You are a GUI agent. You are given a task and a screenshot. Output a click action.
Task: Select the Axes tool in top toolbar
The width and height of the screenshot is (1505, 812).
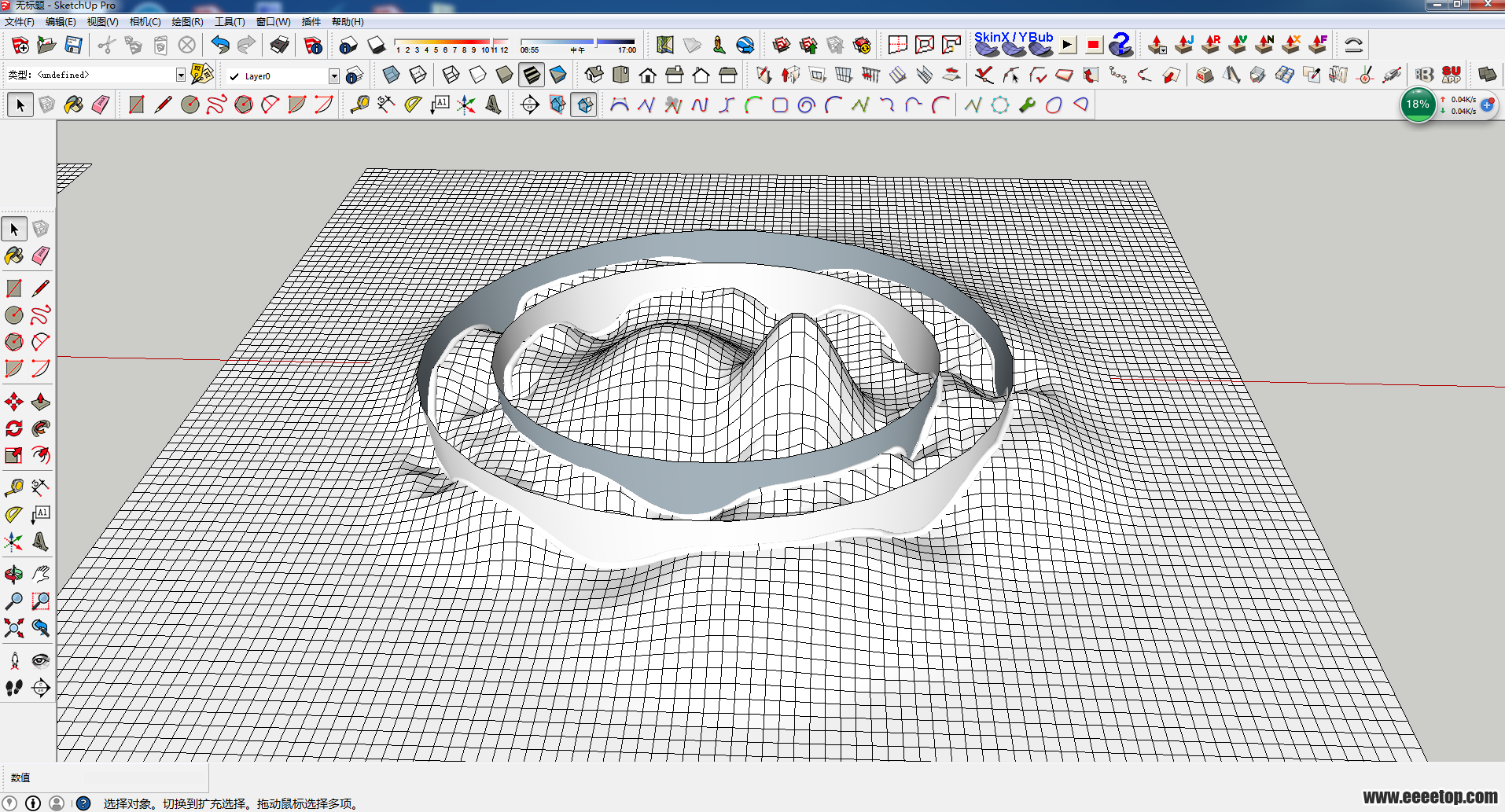point(466,105)
